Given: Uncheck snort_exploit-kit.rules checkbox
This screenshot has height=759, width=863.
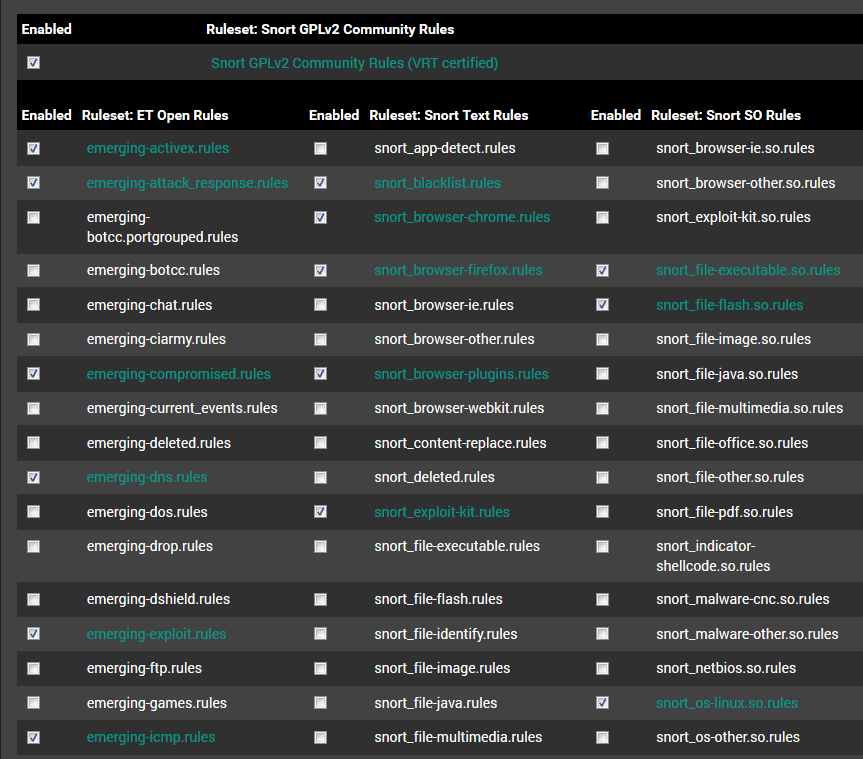Looking at the screenshot, I should click(x=320, y=512).
